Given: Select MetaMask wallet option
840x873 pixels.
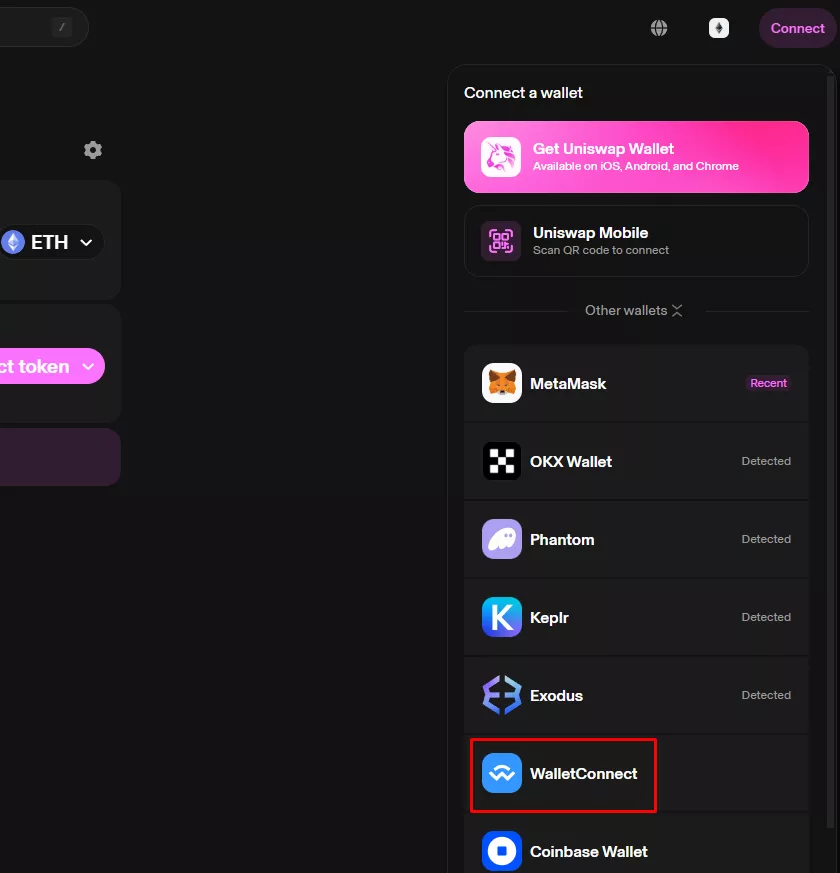Looking at the screenshot, I should point(636,383).
